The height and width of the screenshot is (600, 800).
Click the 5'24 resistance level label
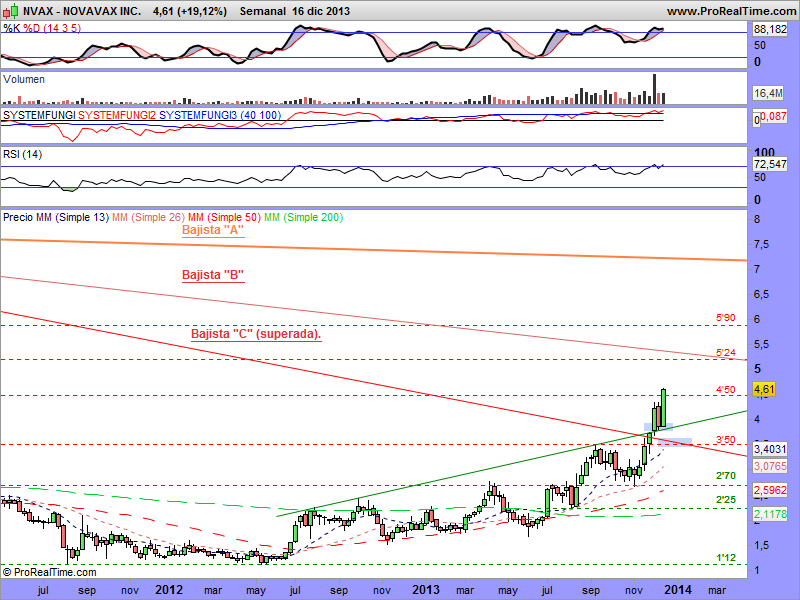click(726, 353)
